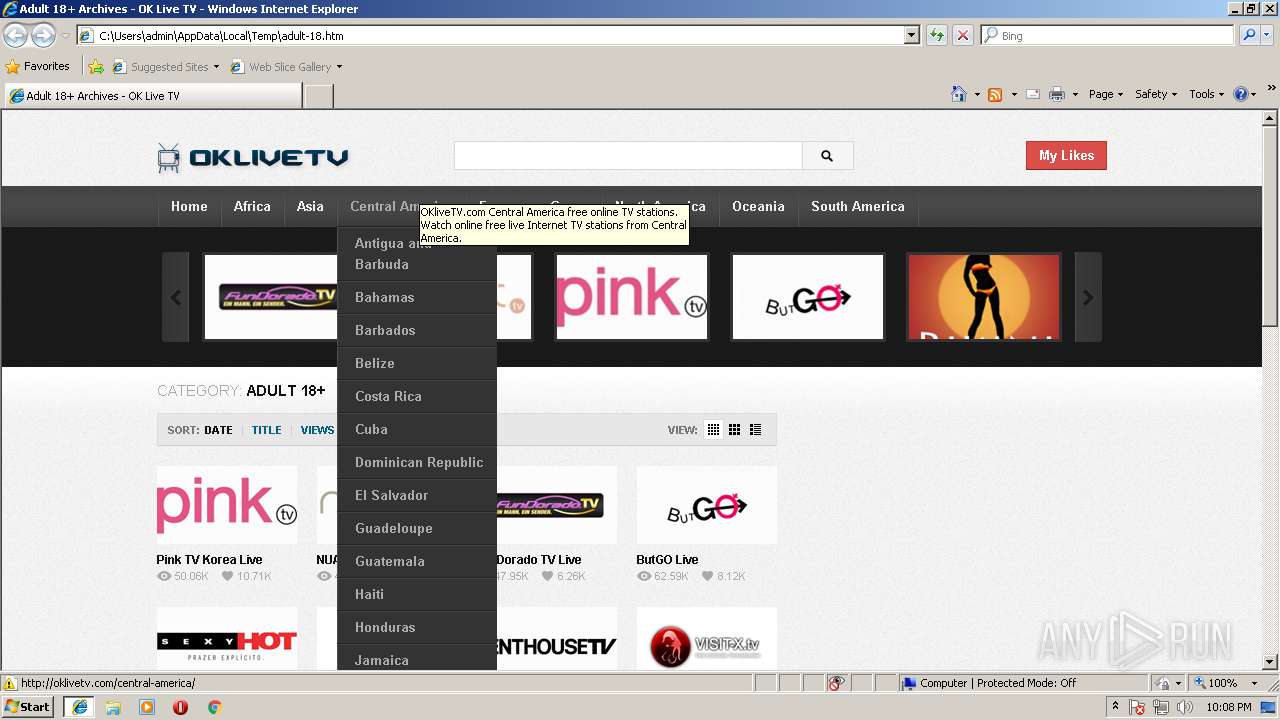
Task: Click the Bing search magnifier icon
Action: [x=1249, y=35]
